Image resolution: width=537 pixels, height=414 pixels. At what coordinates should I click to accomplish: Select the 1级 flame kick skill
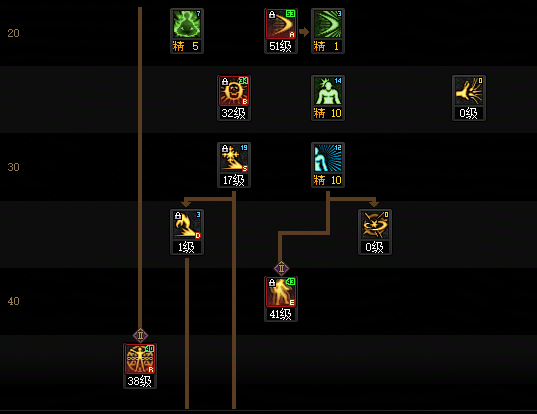(x=187, y=225)
